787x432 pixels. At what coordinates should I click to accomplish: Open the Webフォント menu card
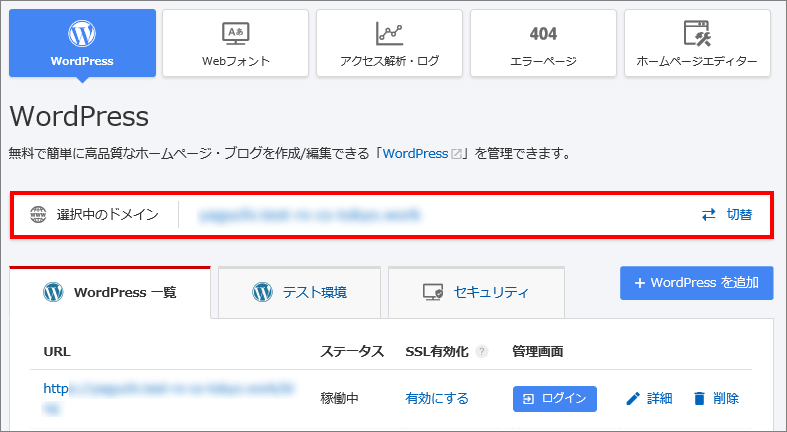pos(235,43)
